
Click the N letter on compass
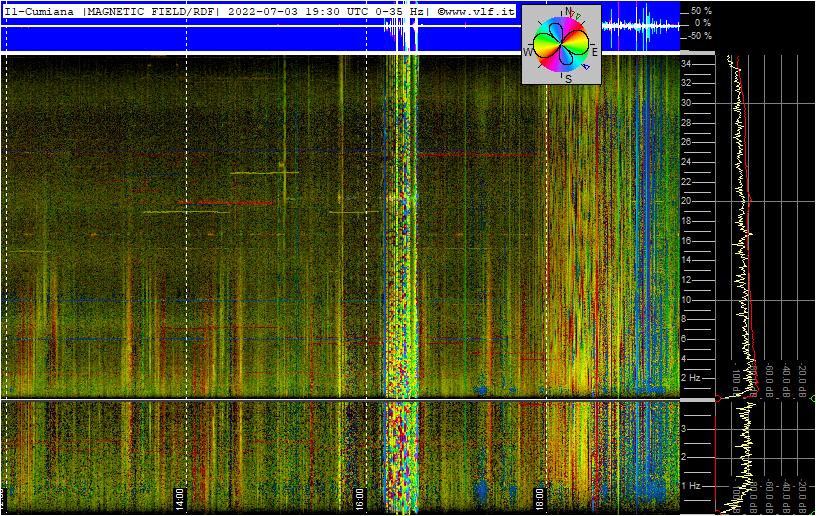point(568,11)
